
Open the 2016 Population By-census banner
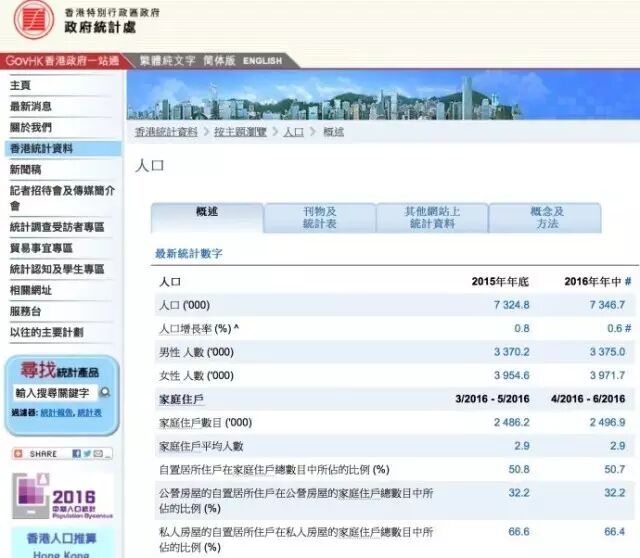60,496
